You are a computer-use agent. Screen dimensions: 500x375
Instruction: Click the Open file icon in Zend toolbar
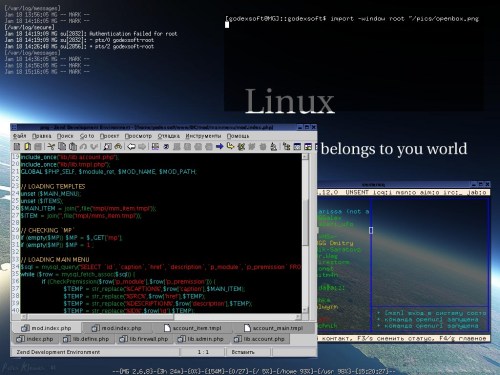(x=28, y=147)
